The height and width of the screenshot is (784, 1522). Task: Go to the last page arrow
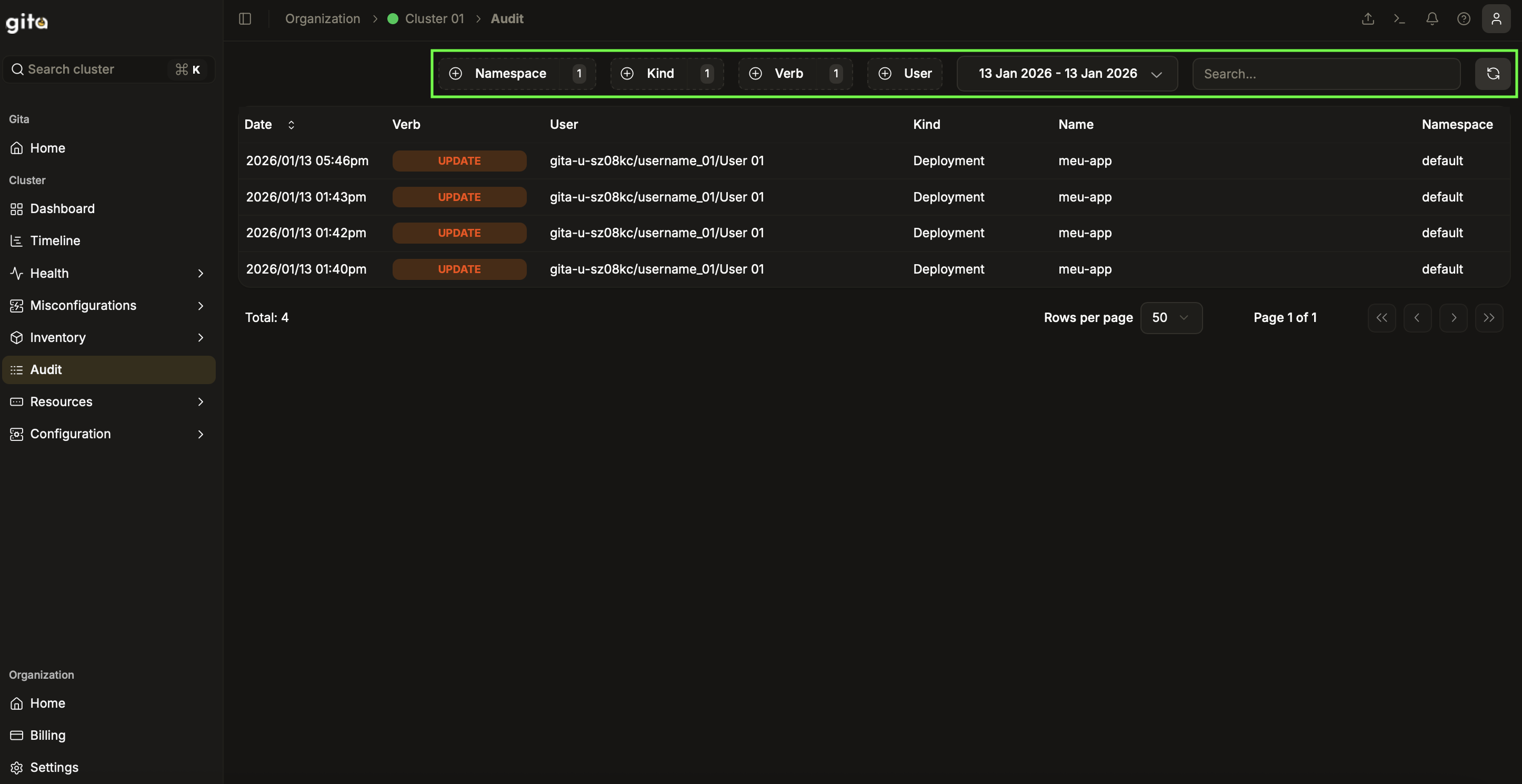click(1489, 318)
